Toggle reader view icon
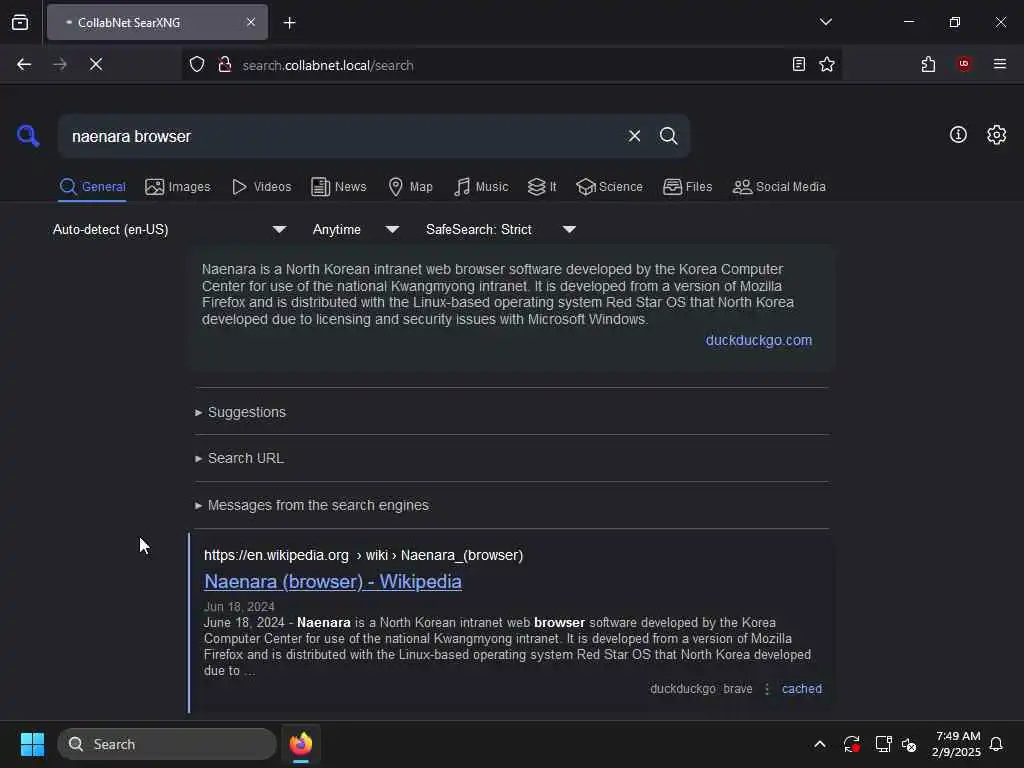 coord(799,65)
